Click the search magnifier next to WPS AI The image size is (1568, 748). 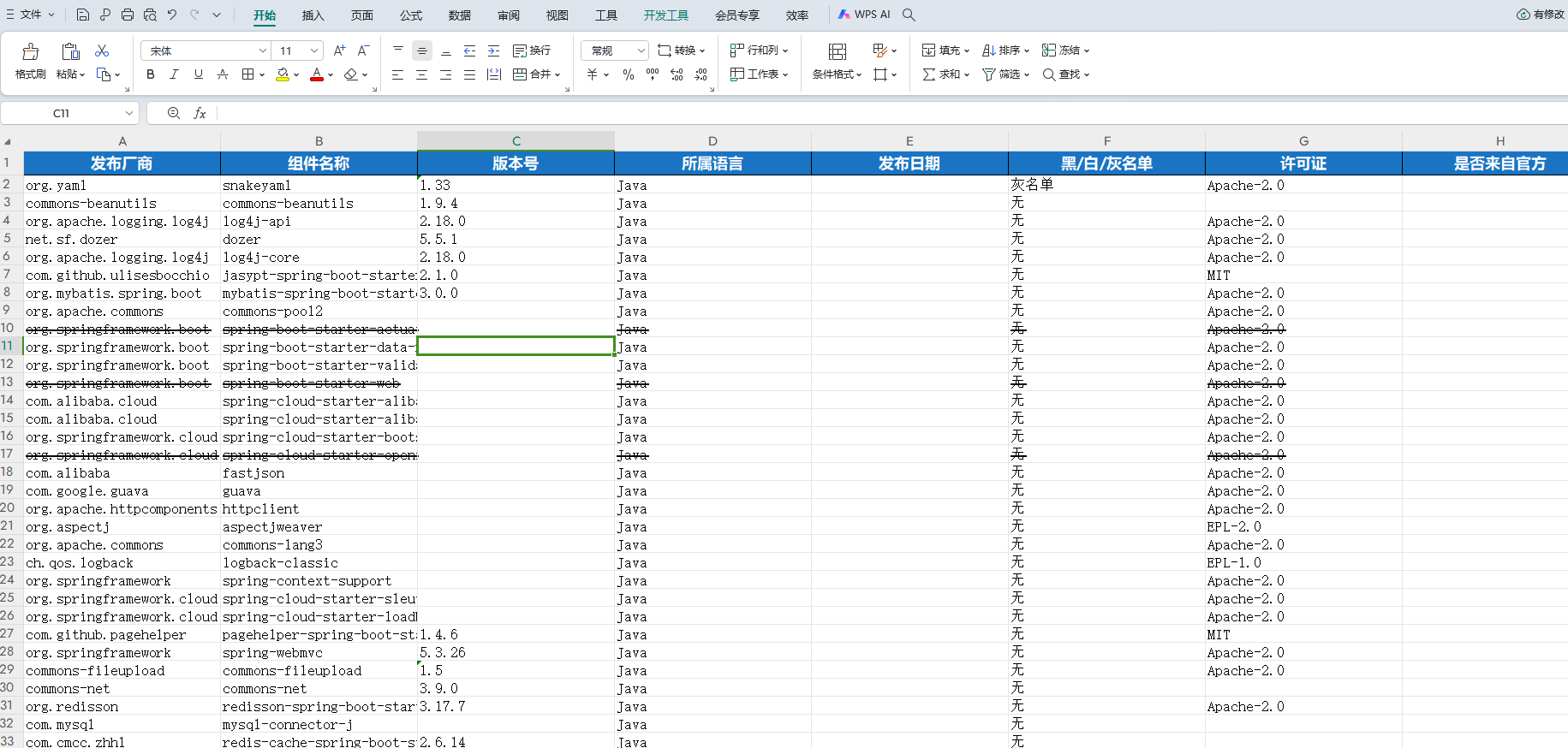tap(909, 15)
